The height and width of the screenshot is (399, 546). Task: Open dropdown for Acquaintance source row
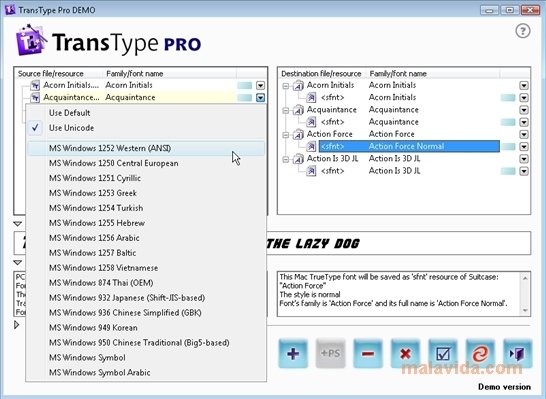click(x=260, y=98)
